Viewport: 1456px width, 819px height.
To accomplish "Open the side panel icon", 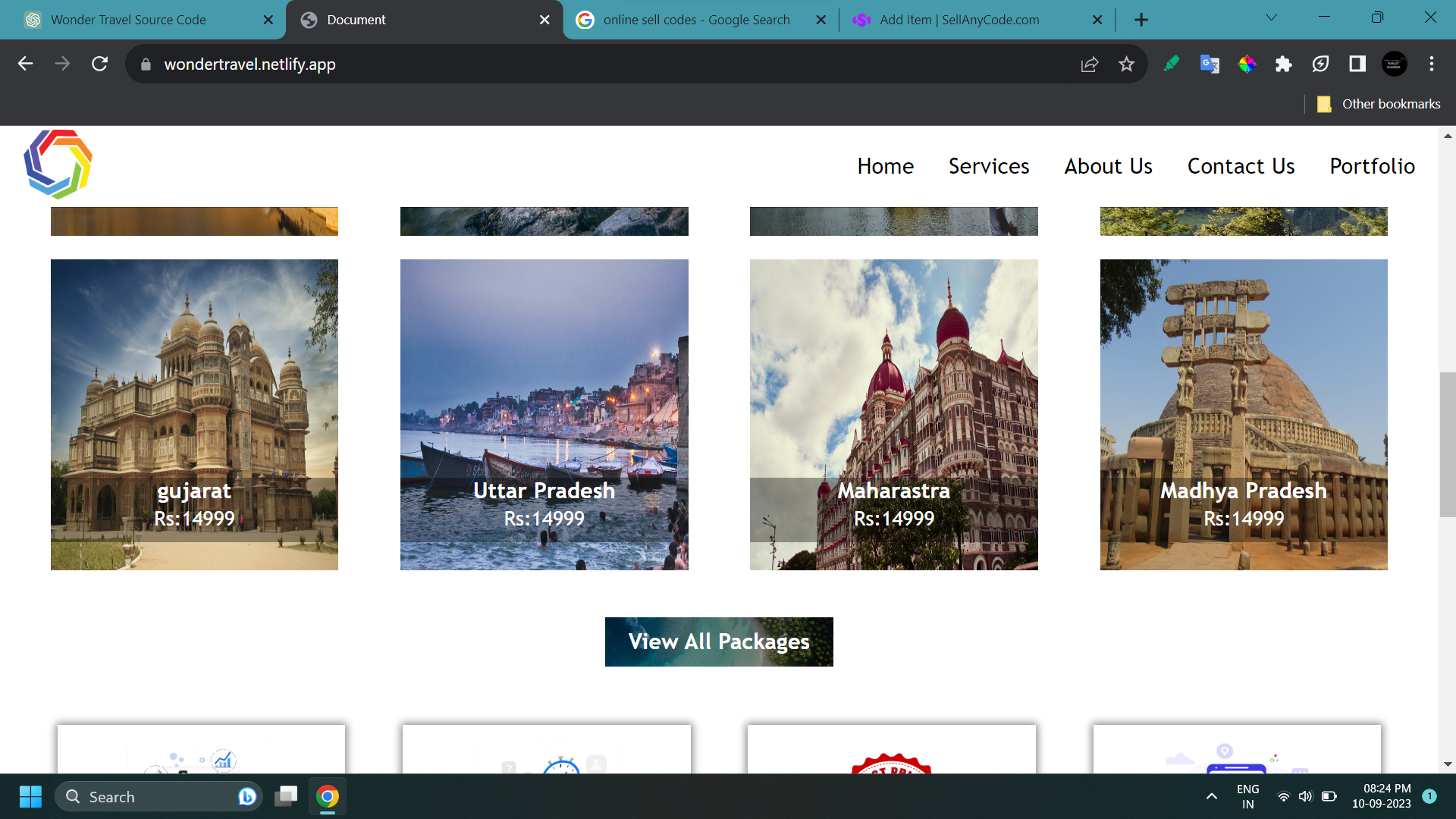I will pyautogui.click(x=1357, y=64).
